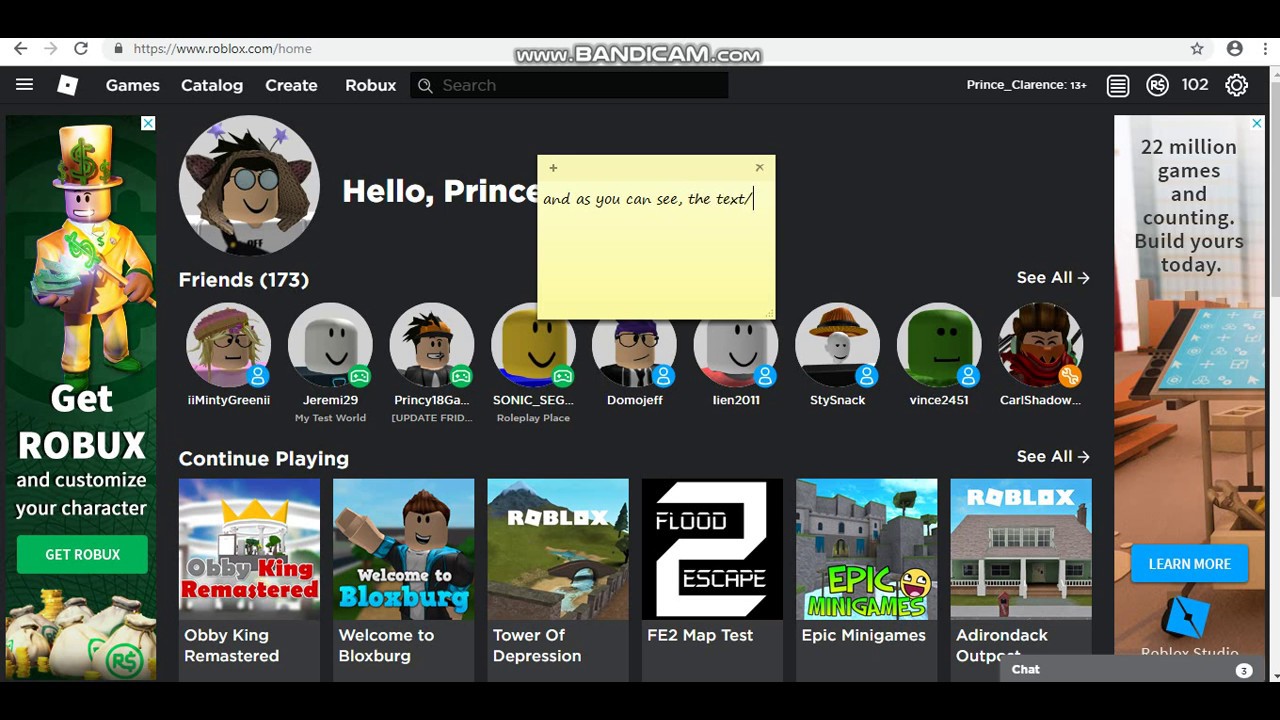Screen dimensions: 1280x720
Task: See All Continue Playing games
Action: click(1053, 457)
